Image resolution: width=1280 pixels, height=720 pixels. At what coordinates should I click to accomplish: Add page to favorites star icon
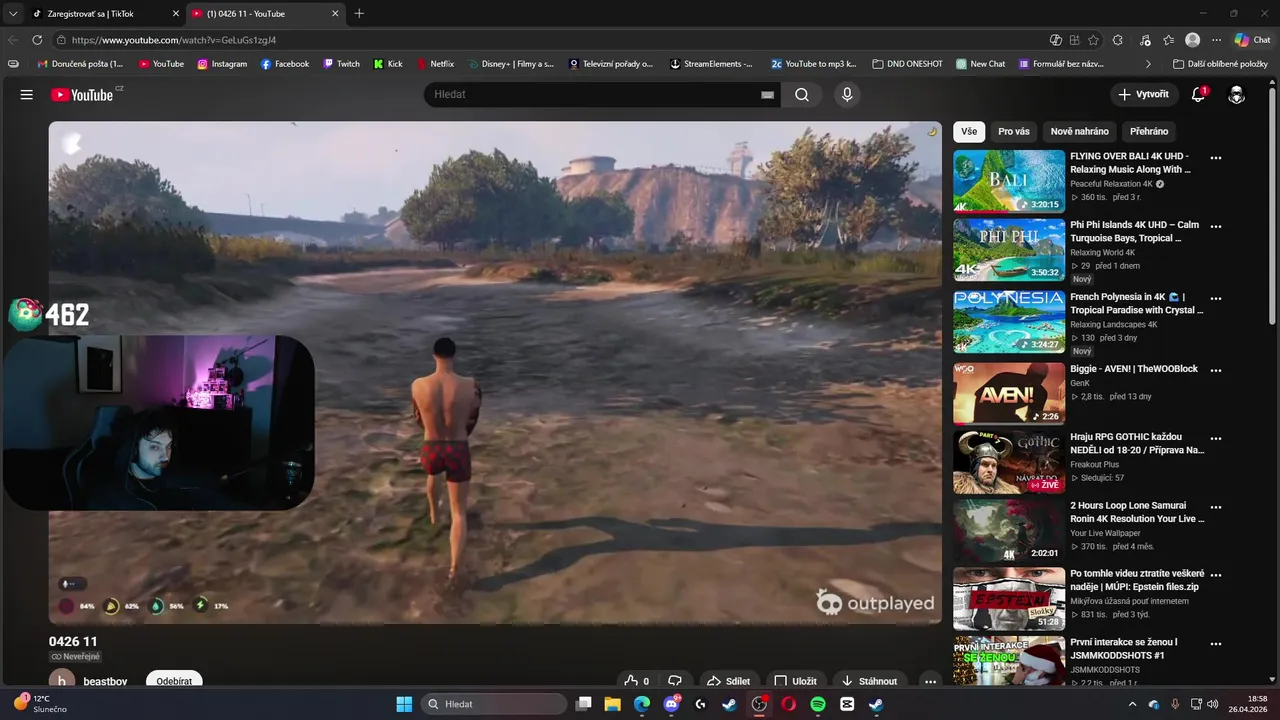(1093, 40)
